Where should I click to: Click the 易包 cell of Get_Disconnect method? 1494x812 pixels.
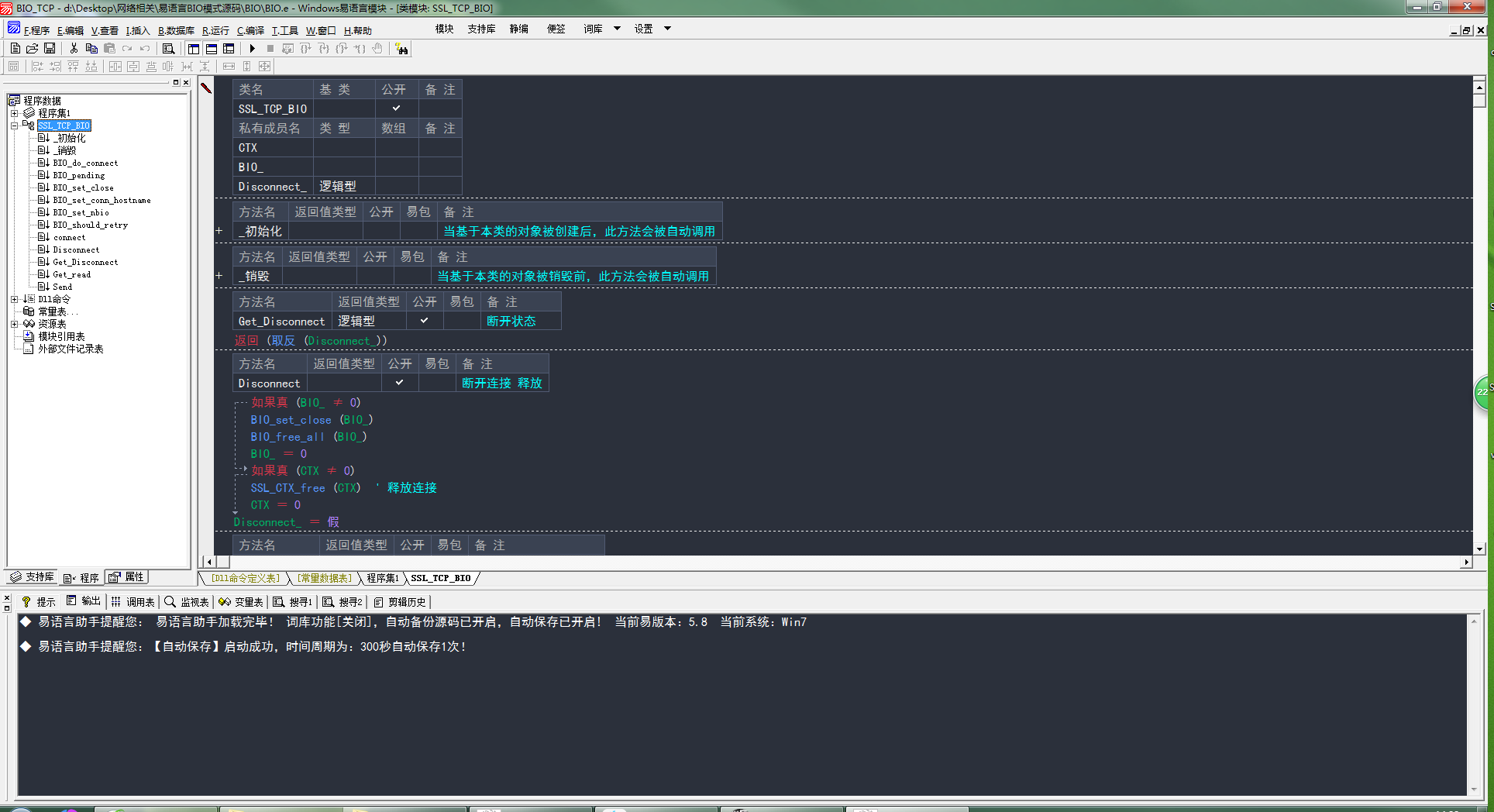(x=462, y=321)
